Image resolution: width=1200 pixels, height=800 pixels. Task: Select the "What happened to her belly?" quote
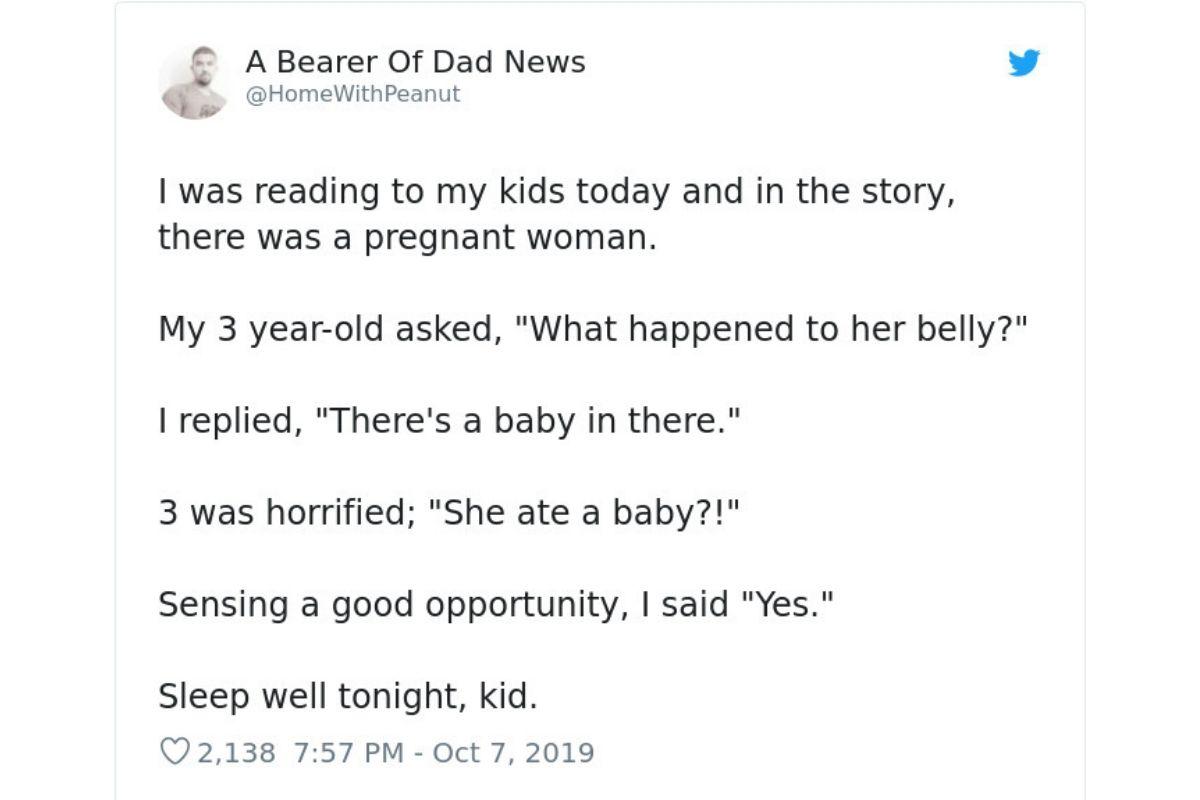[770, 329]
